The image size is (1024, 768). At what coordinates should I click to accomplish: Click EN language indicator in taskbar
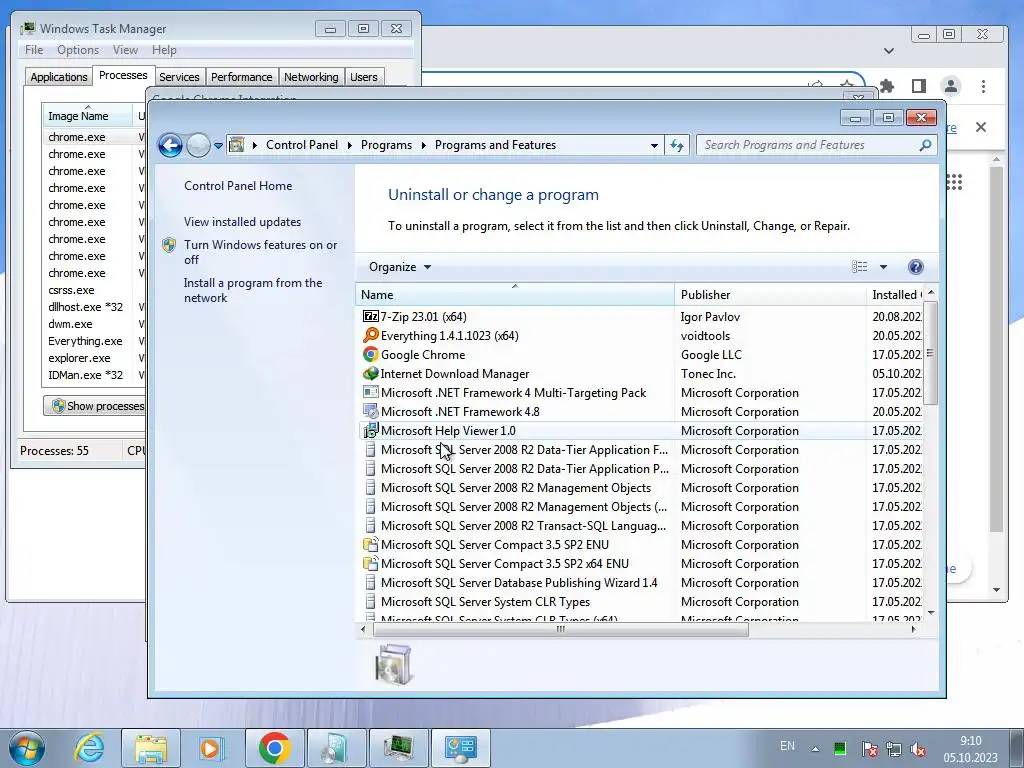point(787,746)
